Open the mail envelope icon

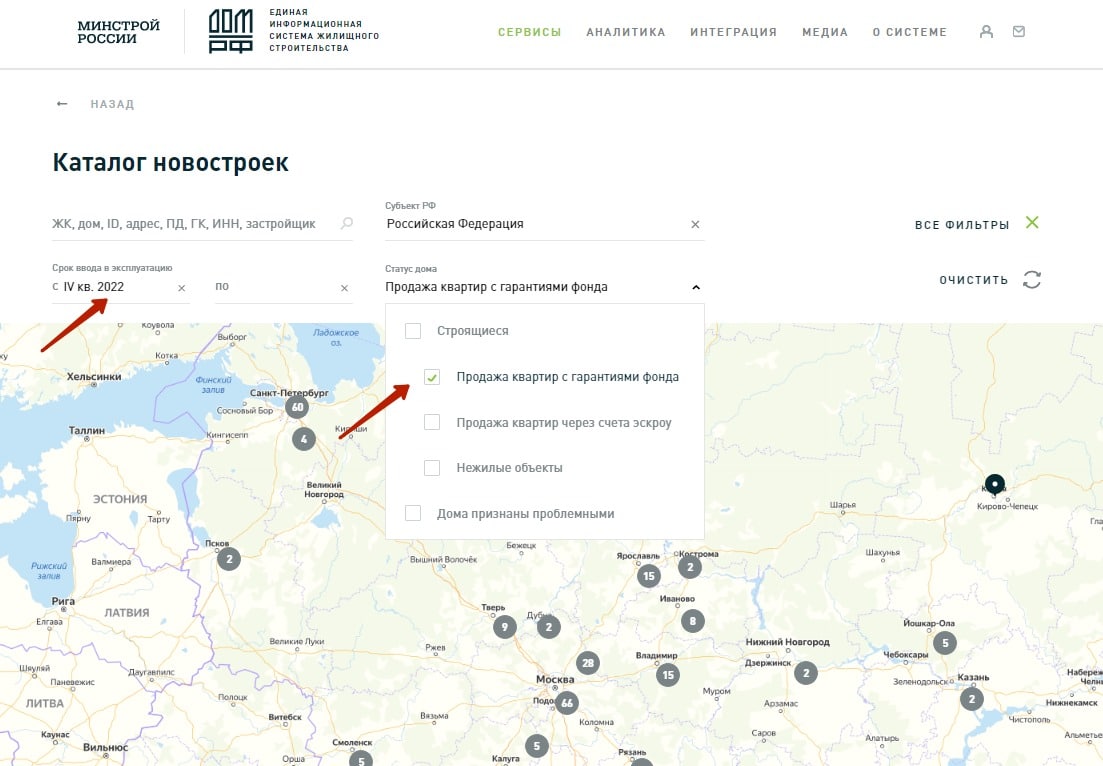(x=1019, y=32)
